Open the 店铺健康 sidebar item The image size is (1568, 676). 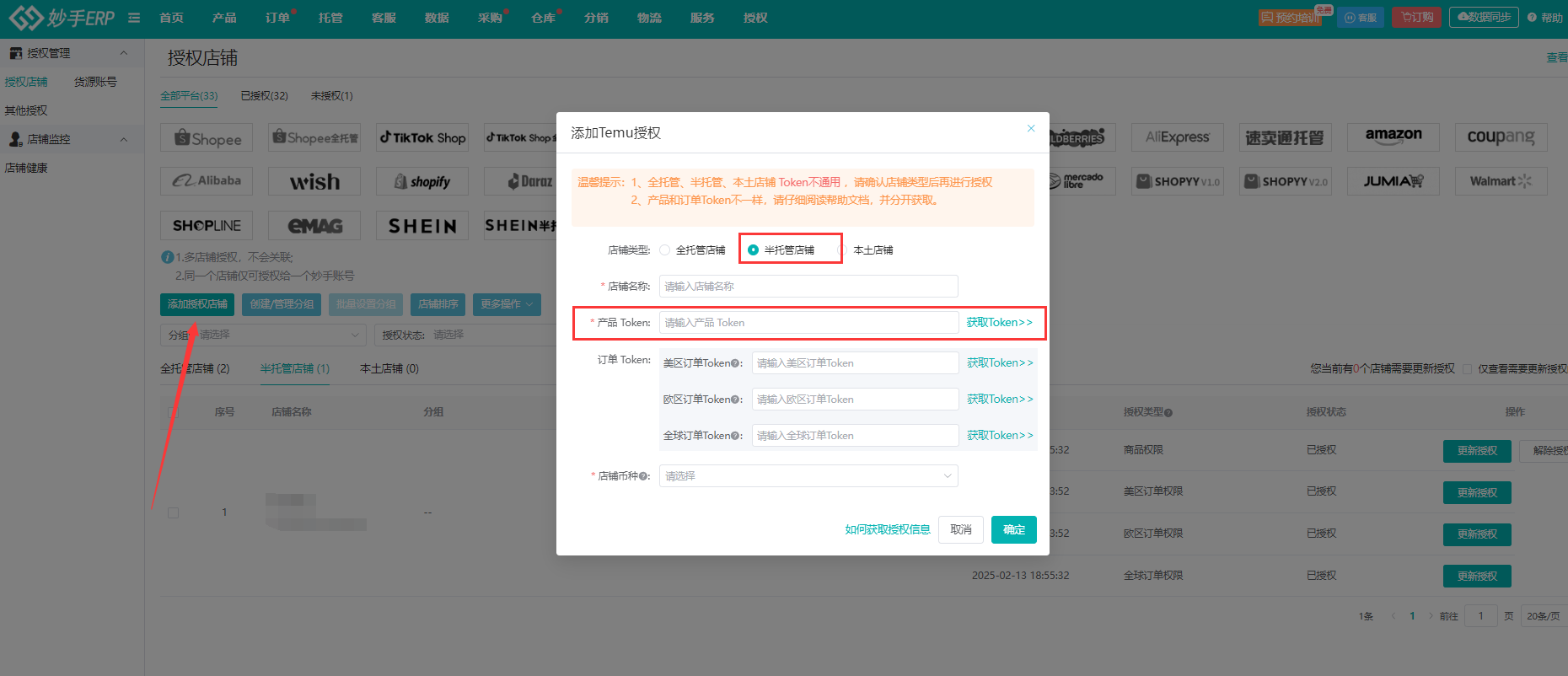[26, 168]
